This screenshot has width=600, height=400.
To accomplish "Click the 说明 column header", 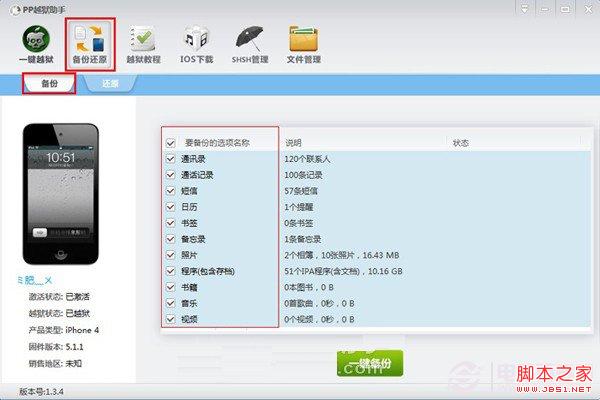I will [x=293, y=143].
